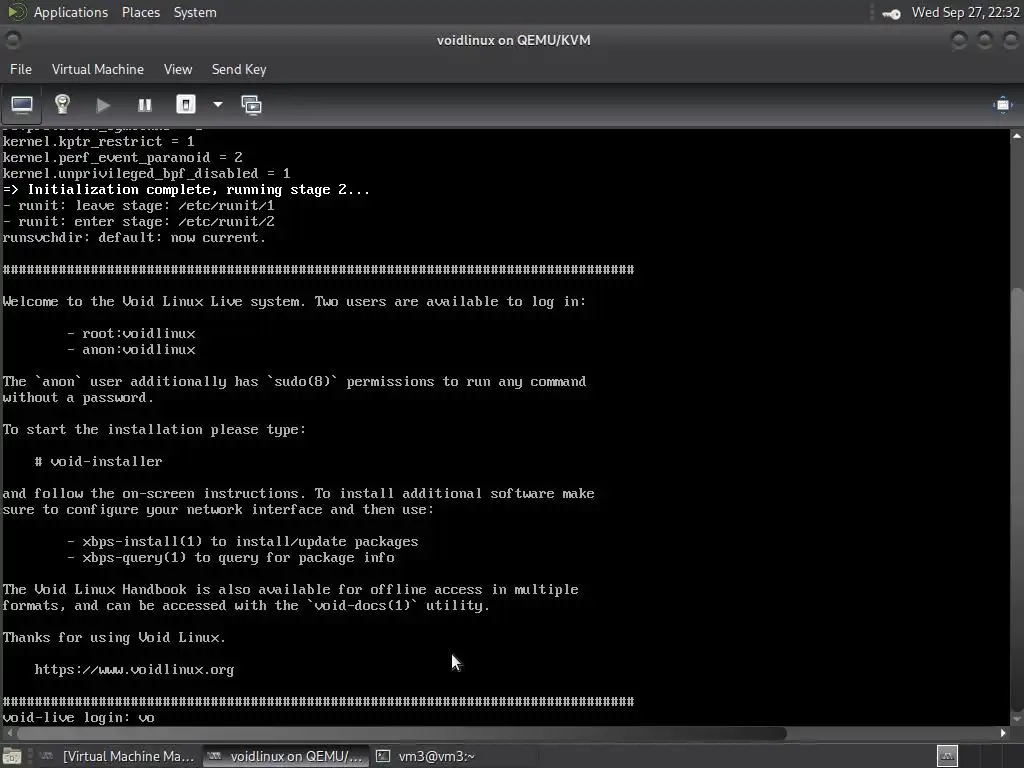Show the graphical console view
The height and width of the screenshot is (768, 1024).
point(22,104)
